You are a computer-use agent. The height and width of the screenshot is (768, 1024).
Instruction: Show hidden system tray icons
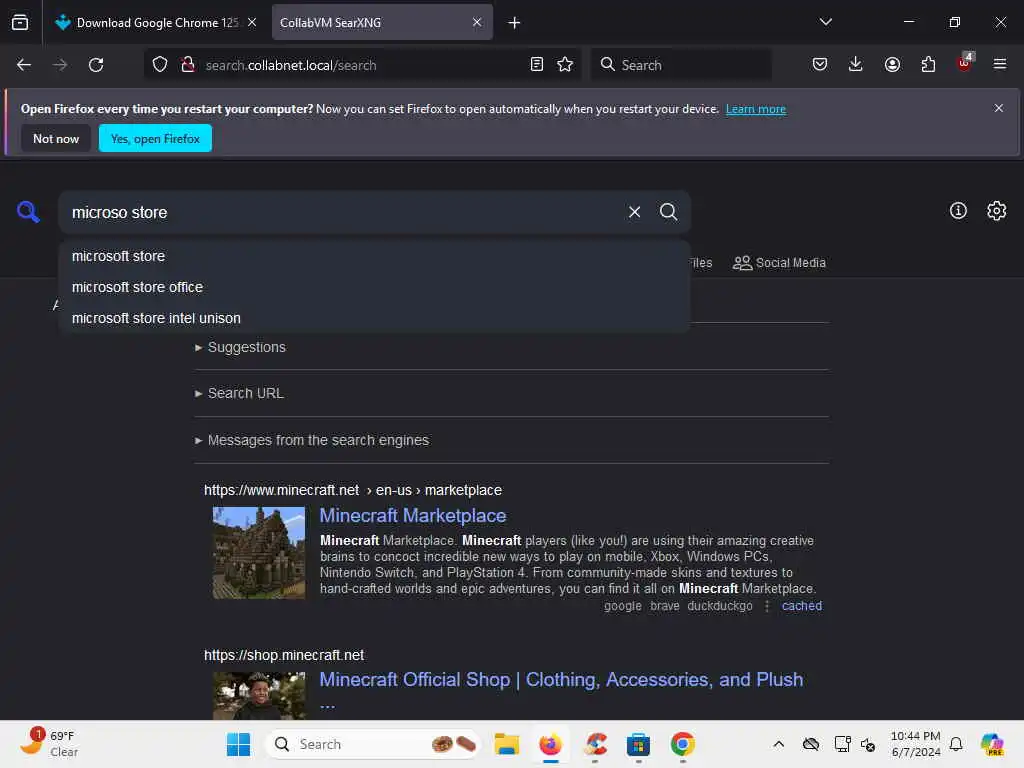[x=778, y=744]
